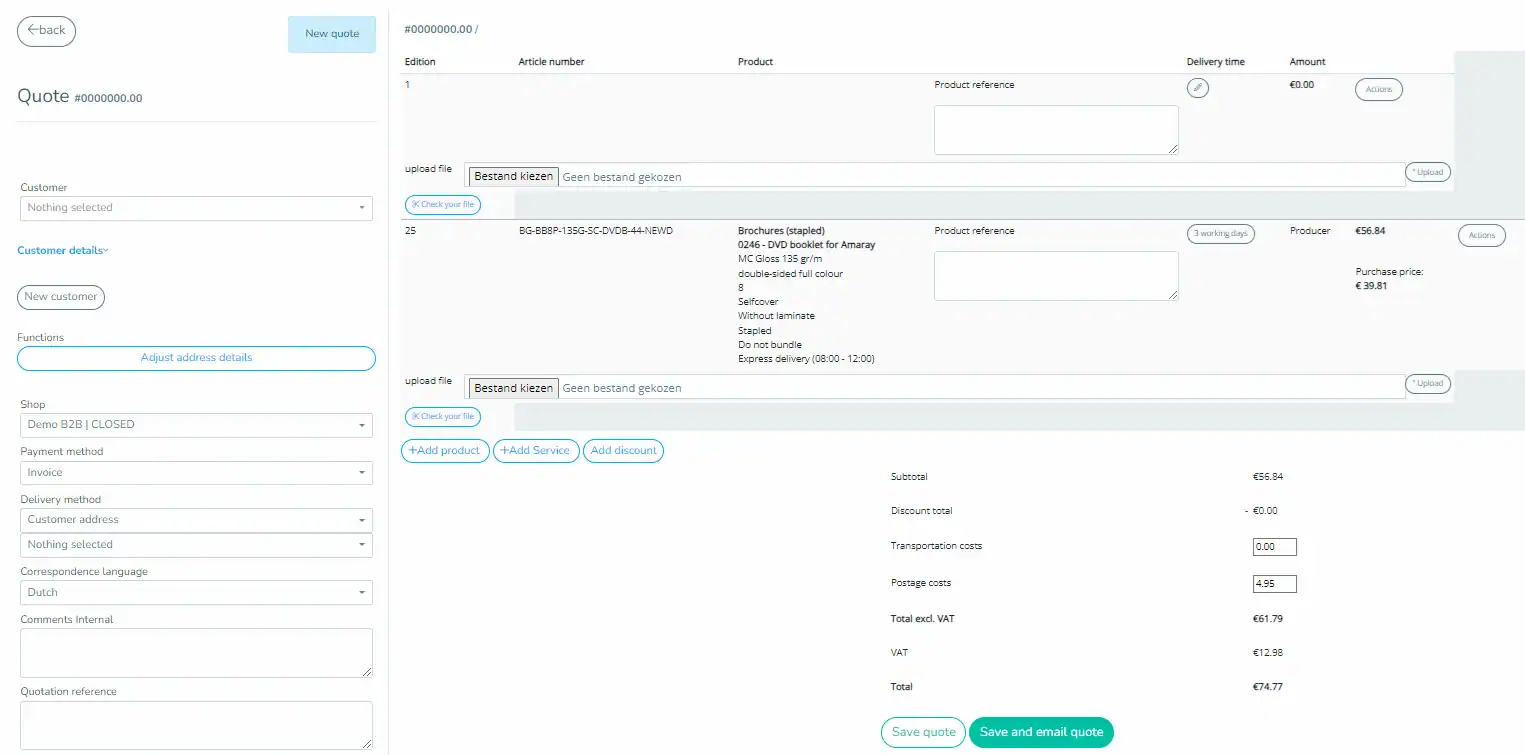Image resolution: width=1525 pixels, height=755 pixels.
Task: Click the Save quote button
Action: click(x=924, y=732)
